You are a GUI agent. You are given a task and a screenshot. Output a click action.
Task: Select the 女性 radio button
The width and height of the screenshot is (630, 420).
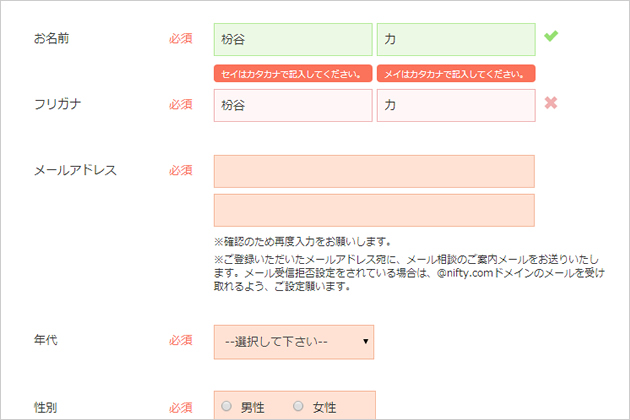coord(298,406)
